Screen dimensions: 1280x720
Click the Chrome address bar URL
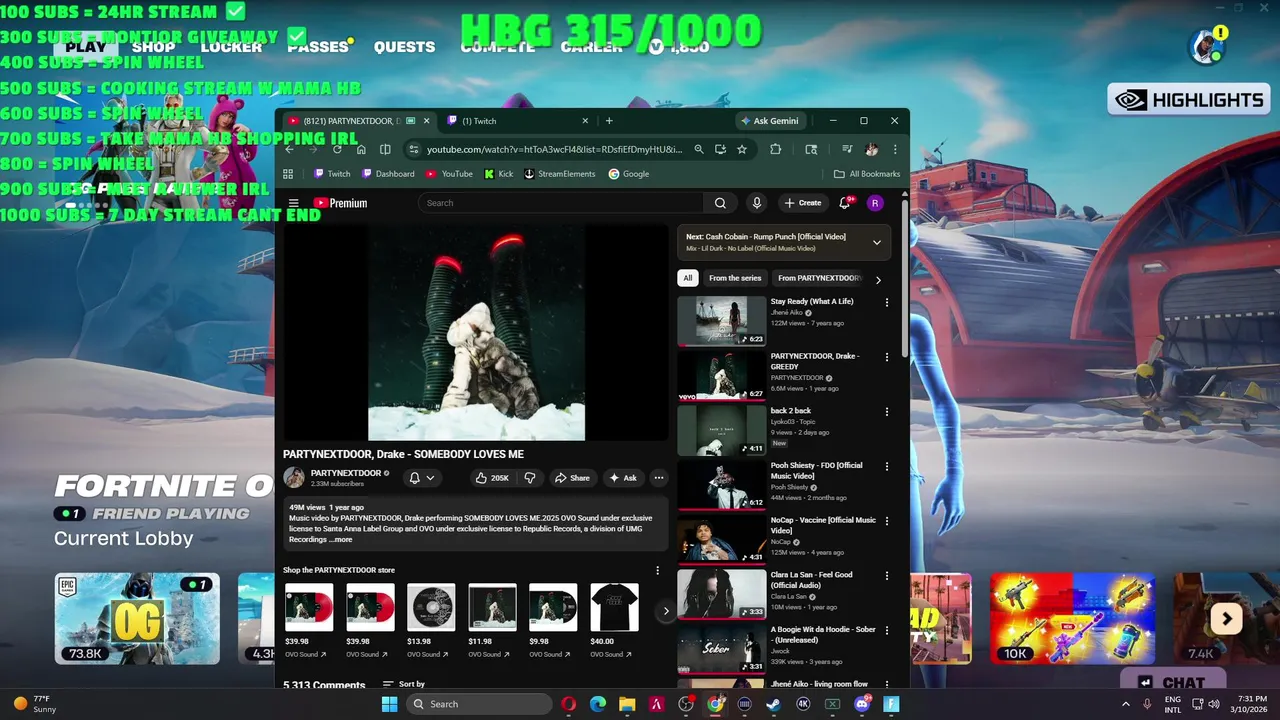pyautogui.click(x=554, y=149)
